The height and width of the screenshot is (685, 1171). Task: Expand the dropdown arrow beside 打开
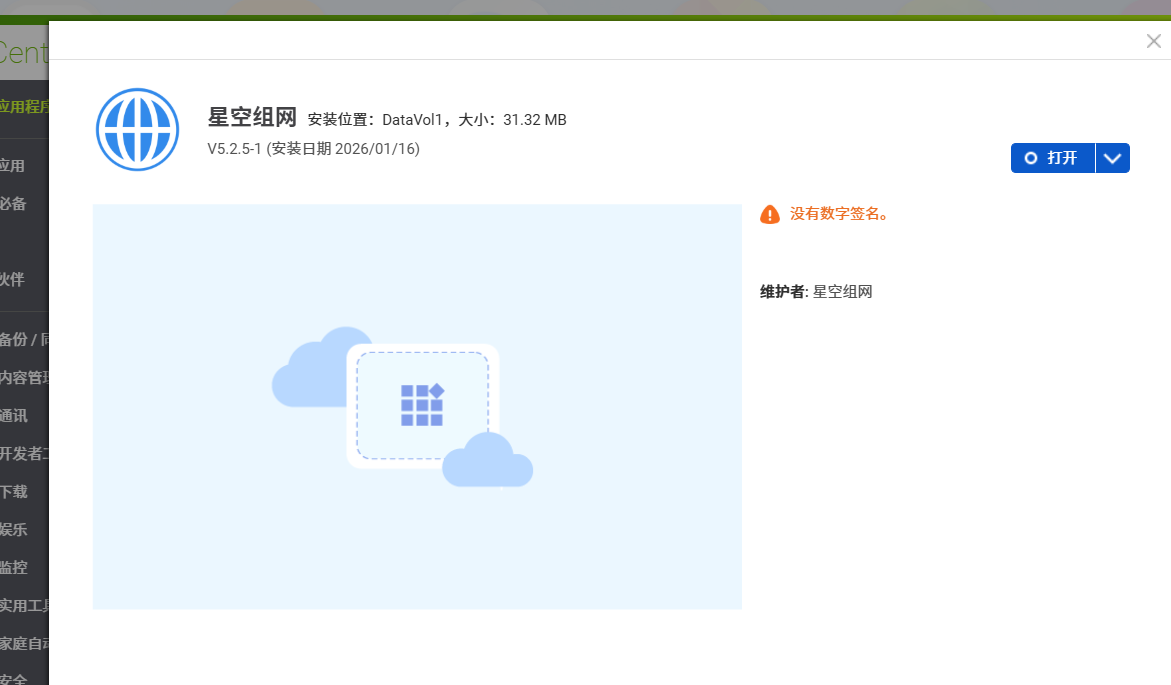point(1113,158)
